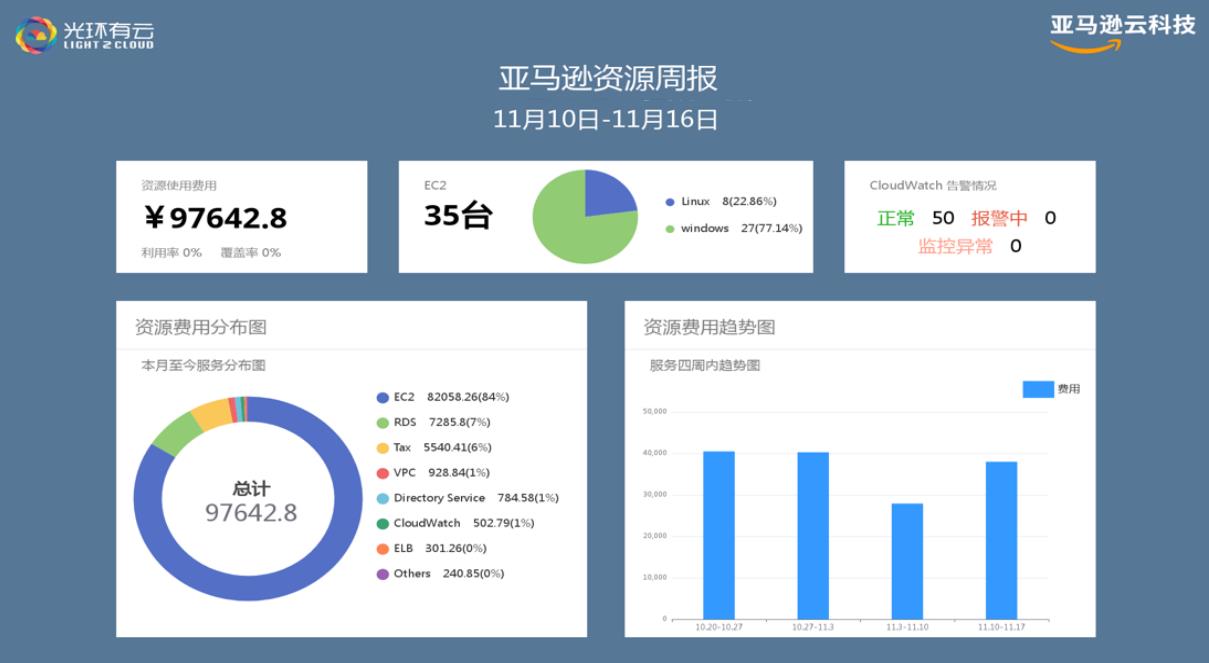Image resolution: width=1209 pixels, height=663 pixels.
Task: Click the 资源使用费用 label
Action: tap(179, 186)
